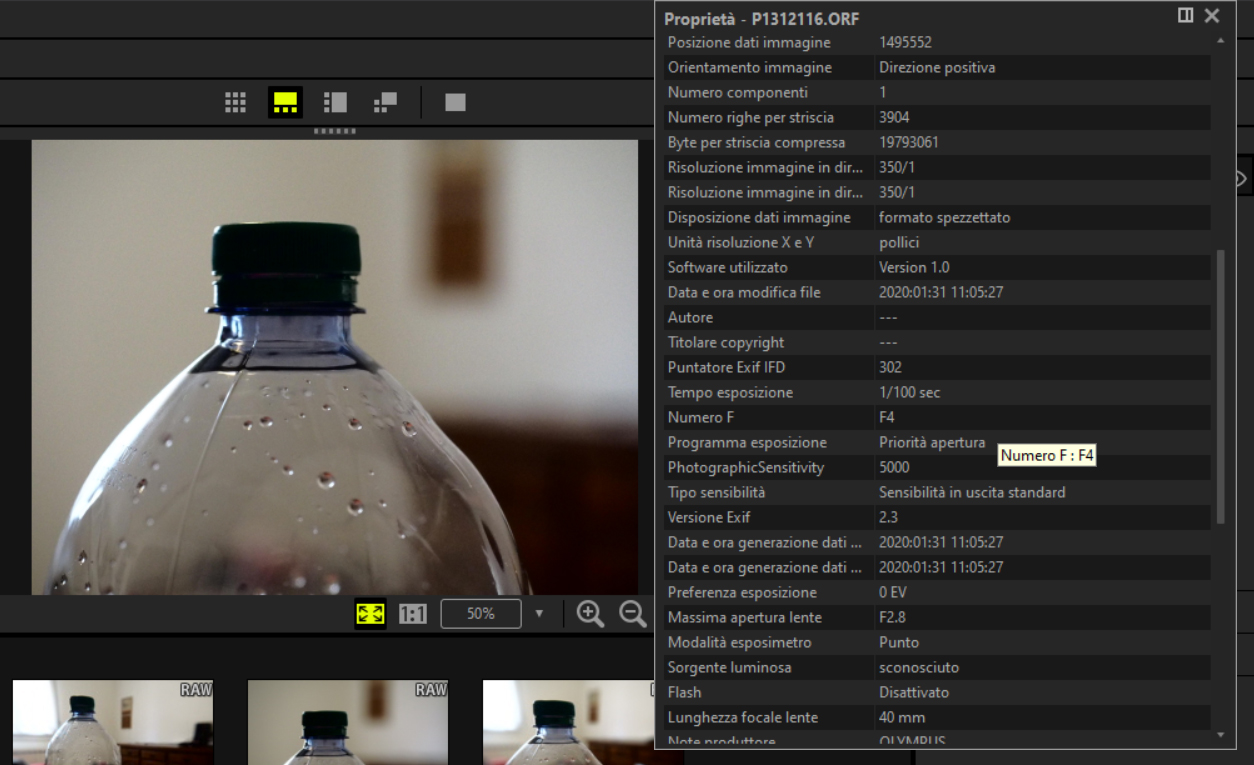This screenshot has height=765, width=1254.
Task: Click scroll-up arrow in properties panel
Action: [1219, 41]
